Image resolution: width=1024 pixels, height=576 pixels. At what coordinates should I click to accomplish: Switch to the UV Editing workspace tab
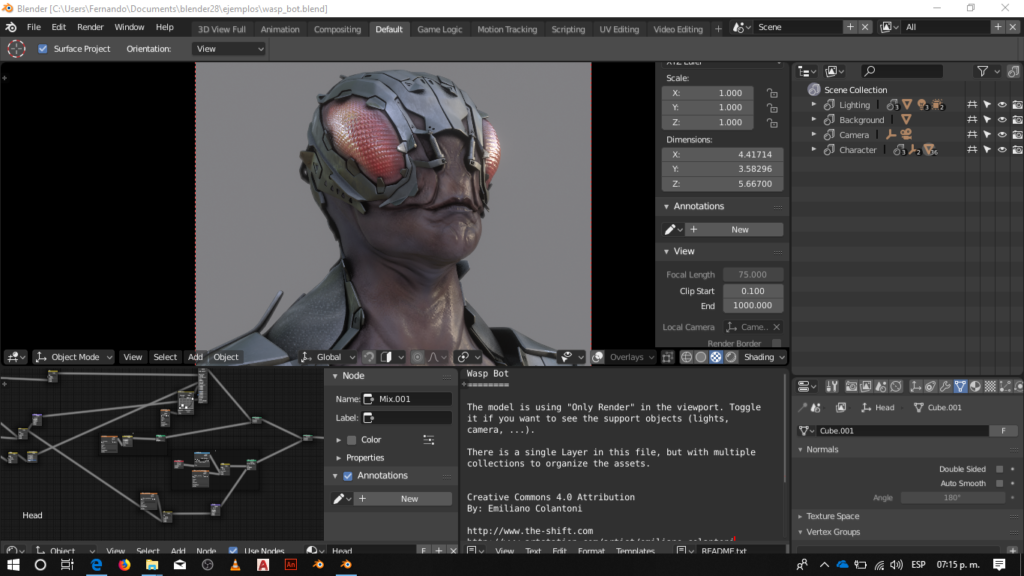(x=618, y=29)
